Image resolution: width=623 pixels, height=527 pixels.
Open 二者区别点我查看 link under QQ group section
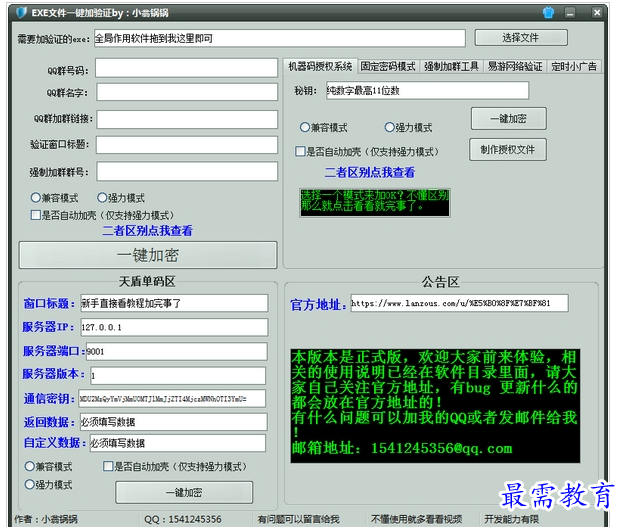click(x=147, y=231)
